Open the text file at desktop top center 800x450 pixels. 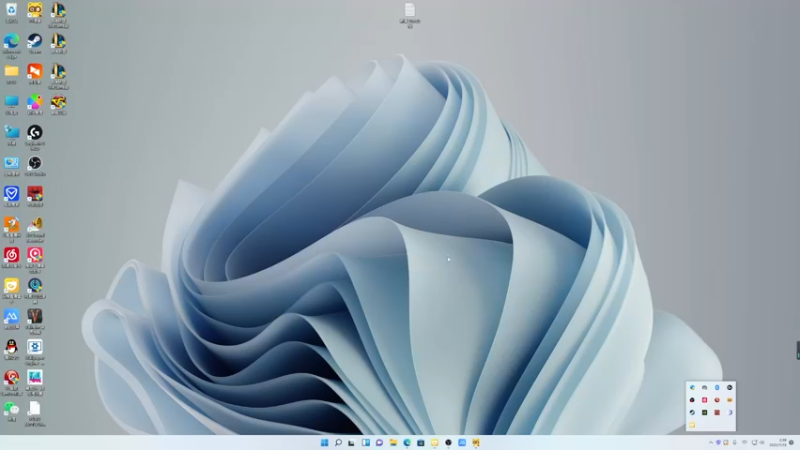click(410, 15)
